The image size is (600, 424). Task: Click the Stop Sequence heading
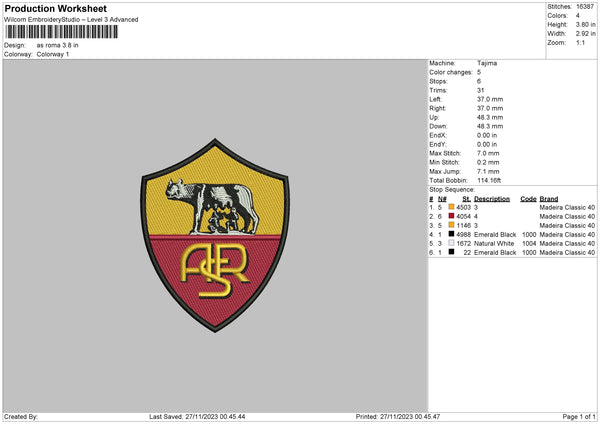pos(452,190)
